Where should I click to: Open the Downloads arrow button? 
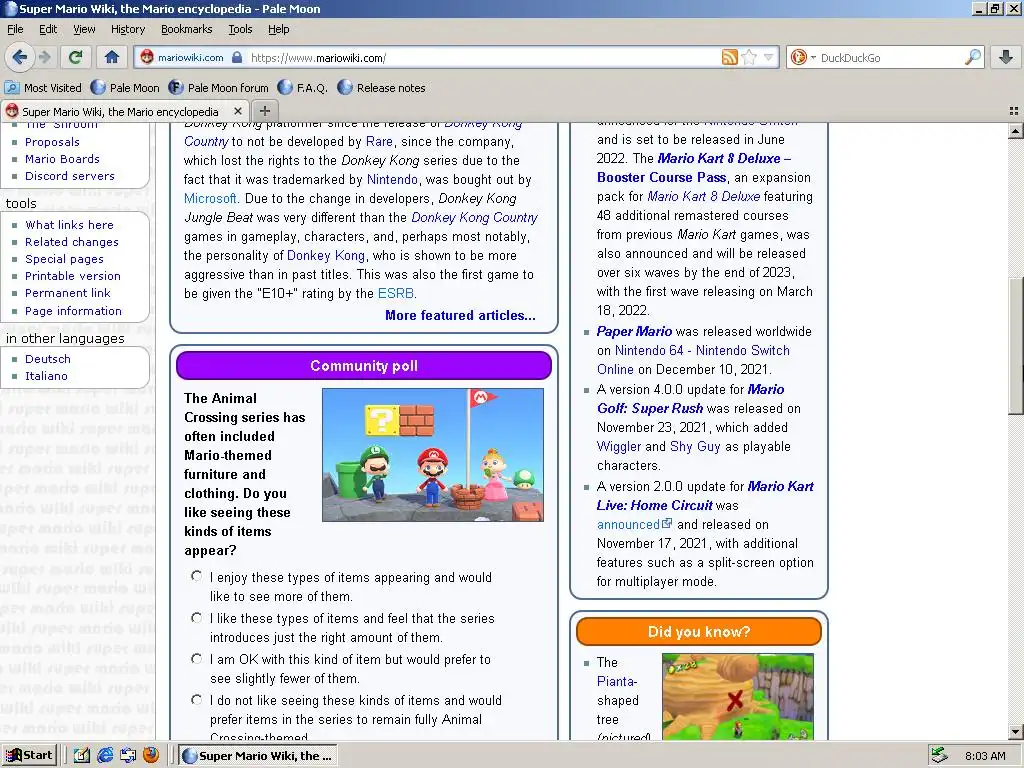pyautogui.click(x=1006, y=57)
